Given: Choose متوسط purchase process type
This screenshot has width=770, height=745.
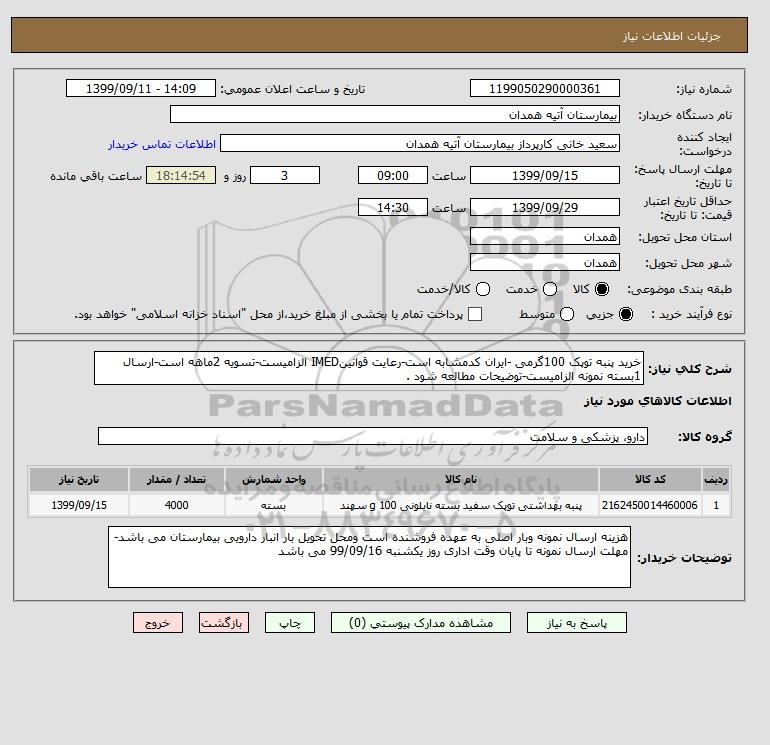Looking at the screenshot, I should 567,314.
